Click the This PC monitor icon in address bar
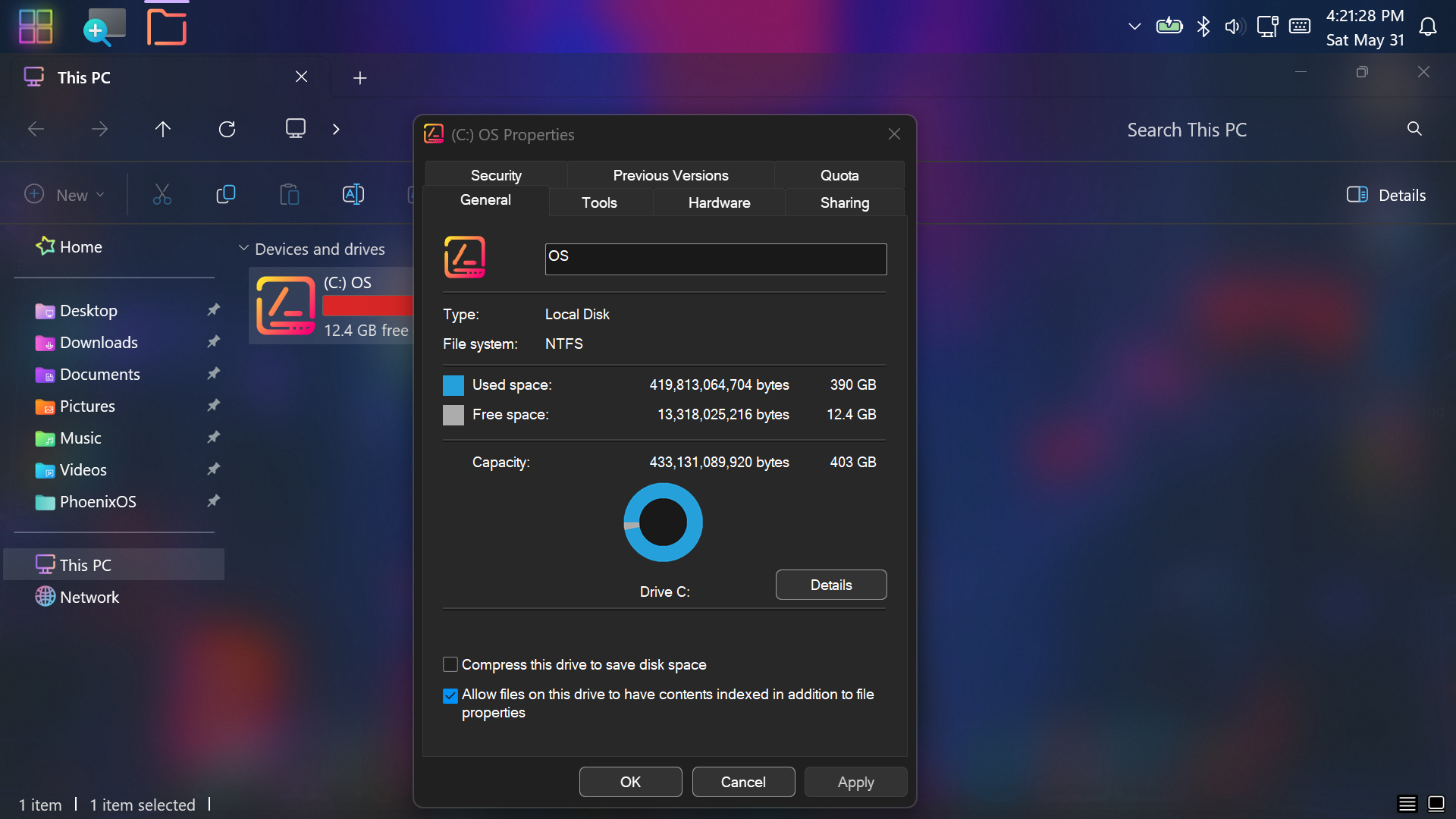1456x819 pixels. pyautogui.click(x=296, y=128)
